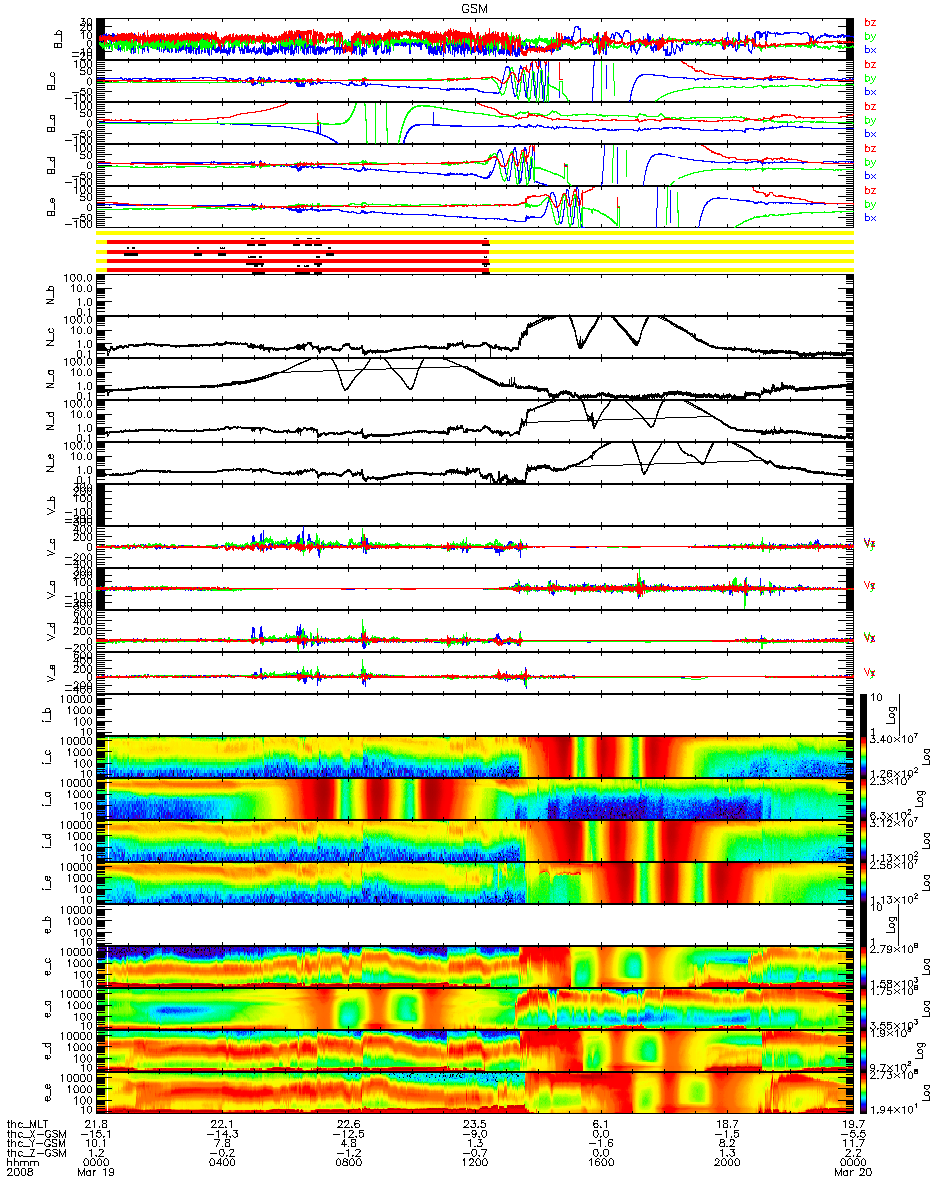Click the Y-GSM value 11.7
The width and height of the screenshot is (930, 1200).
point(853,1144)
